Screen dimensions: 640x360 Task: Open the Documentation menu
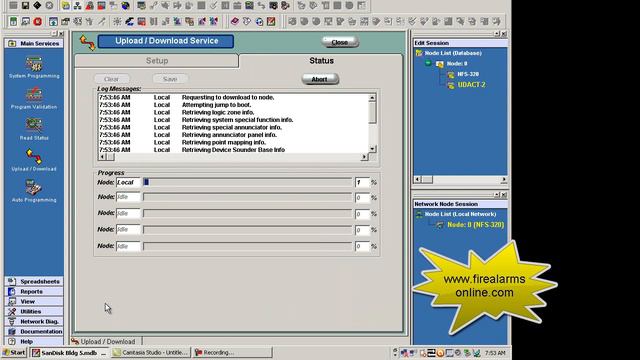[x=34, y=331]
